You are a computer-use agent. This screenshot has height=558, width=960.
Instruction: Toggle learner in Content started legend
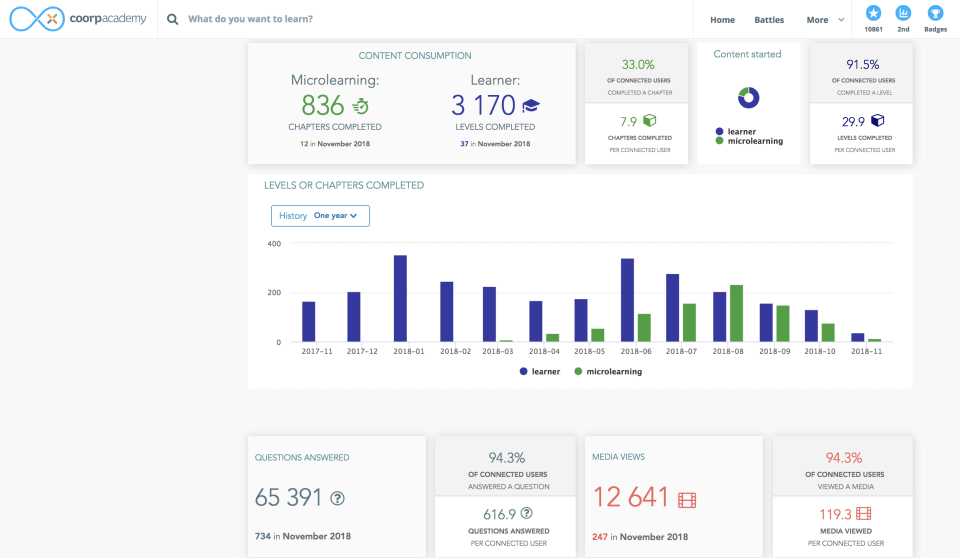click(x=735, y=131)
